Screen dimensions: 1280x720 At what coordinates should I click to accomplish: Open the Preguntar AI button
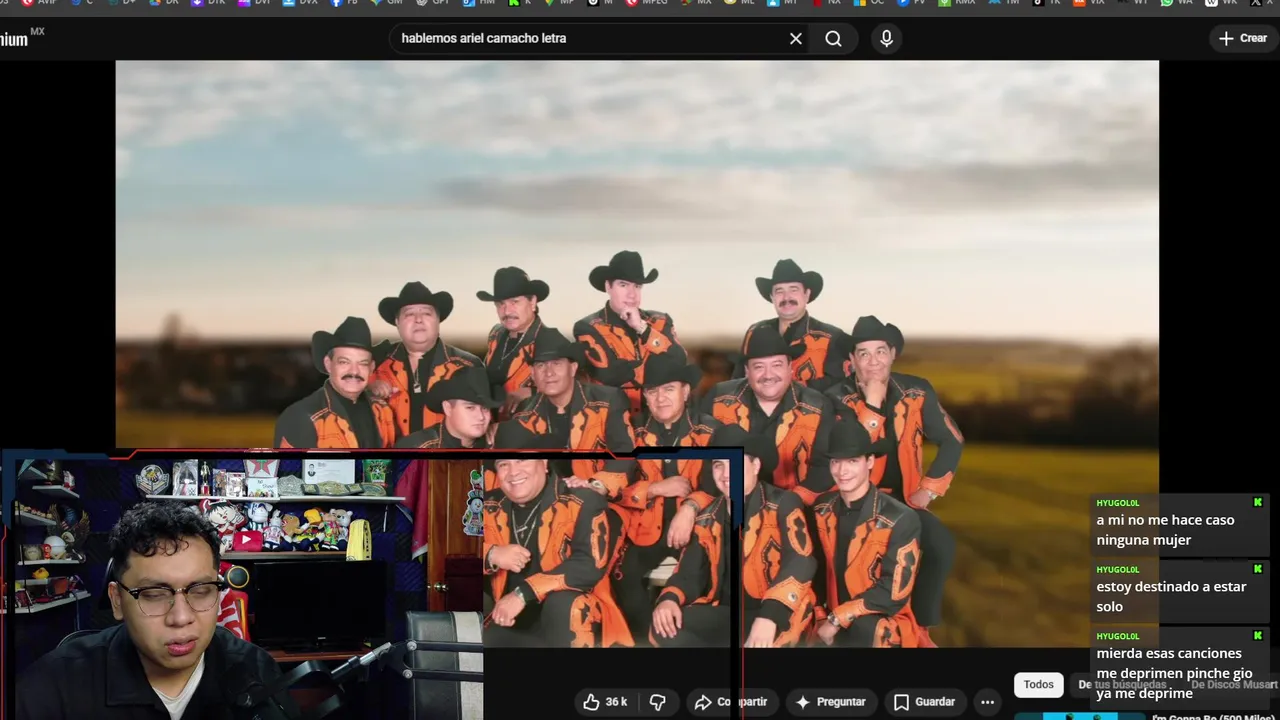(x=830, y=702)
